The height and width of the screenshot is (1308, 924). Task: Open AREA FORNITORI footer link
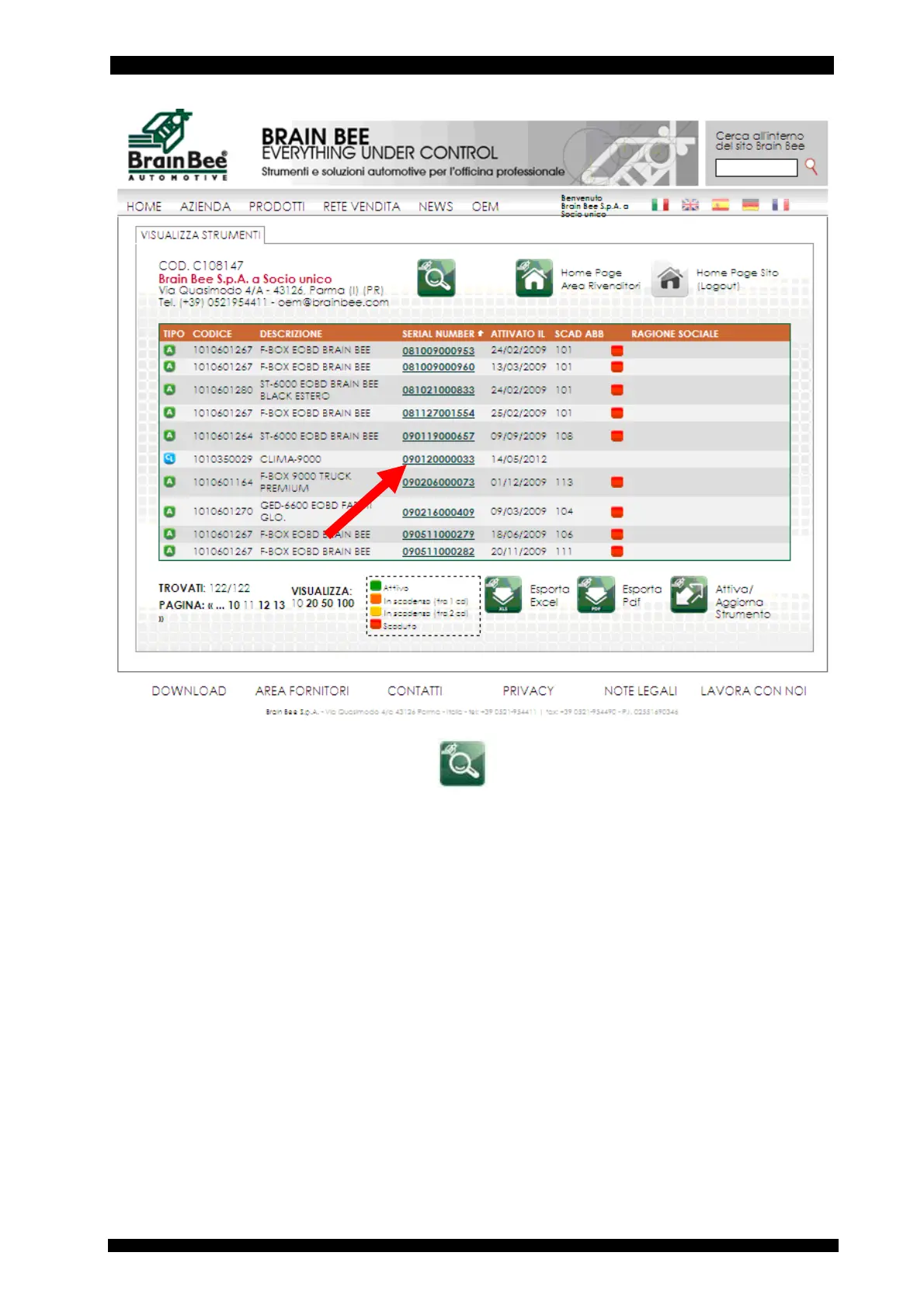coord(302,691)
